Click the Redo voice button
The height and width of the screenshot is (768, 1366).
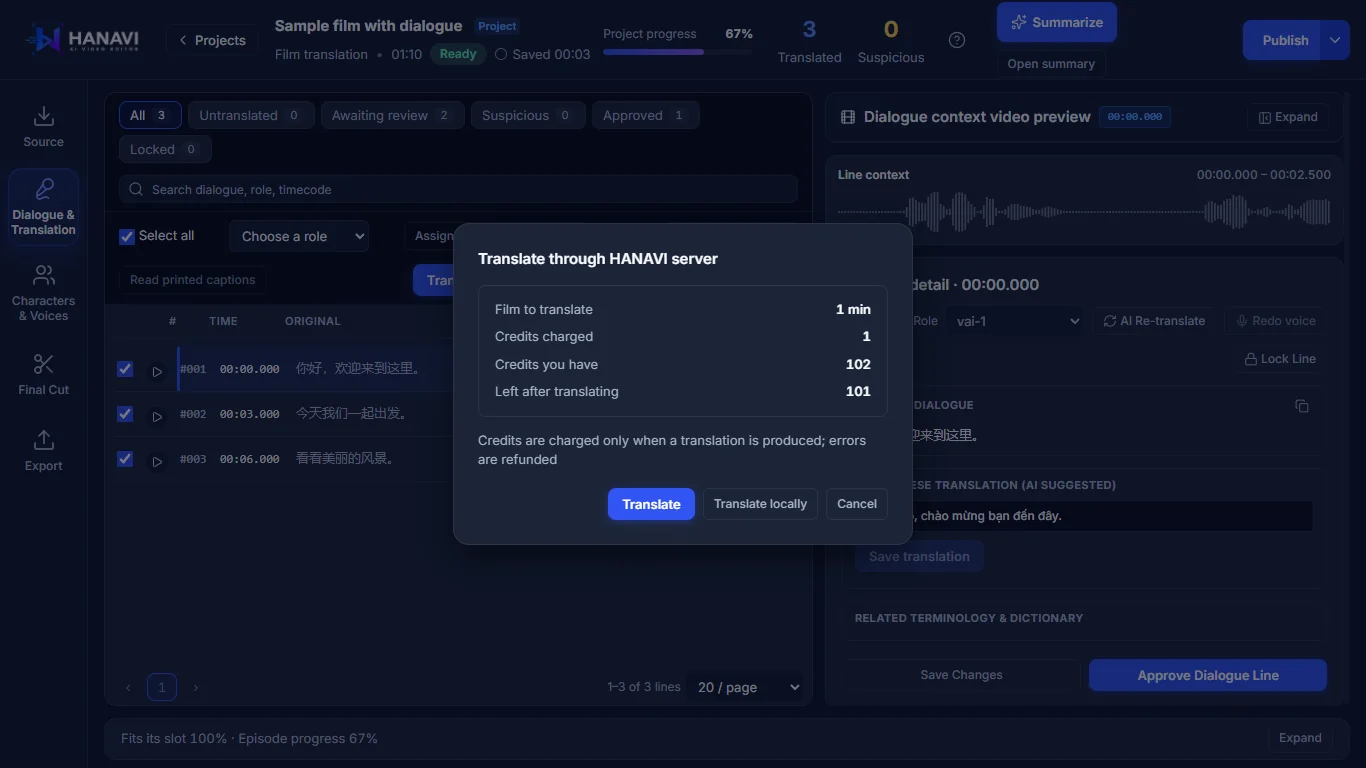(x=1275, y=321)
